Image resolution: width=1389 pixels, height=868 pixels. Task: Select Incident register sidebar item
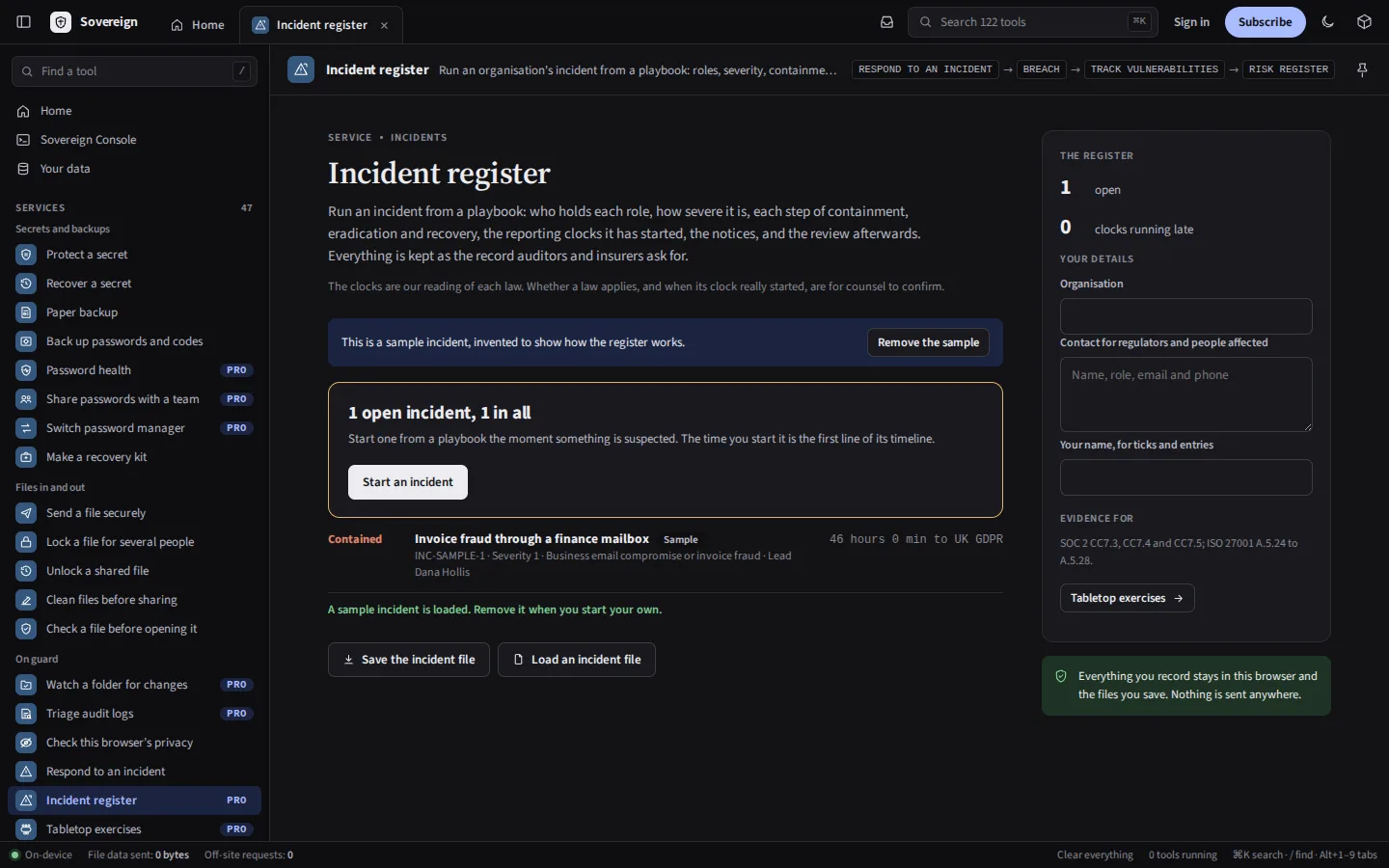pos(134,800)
